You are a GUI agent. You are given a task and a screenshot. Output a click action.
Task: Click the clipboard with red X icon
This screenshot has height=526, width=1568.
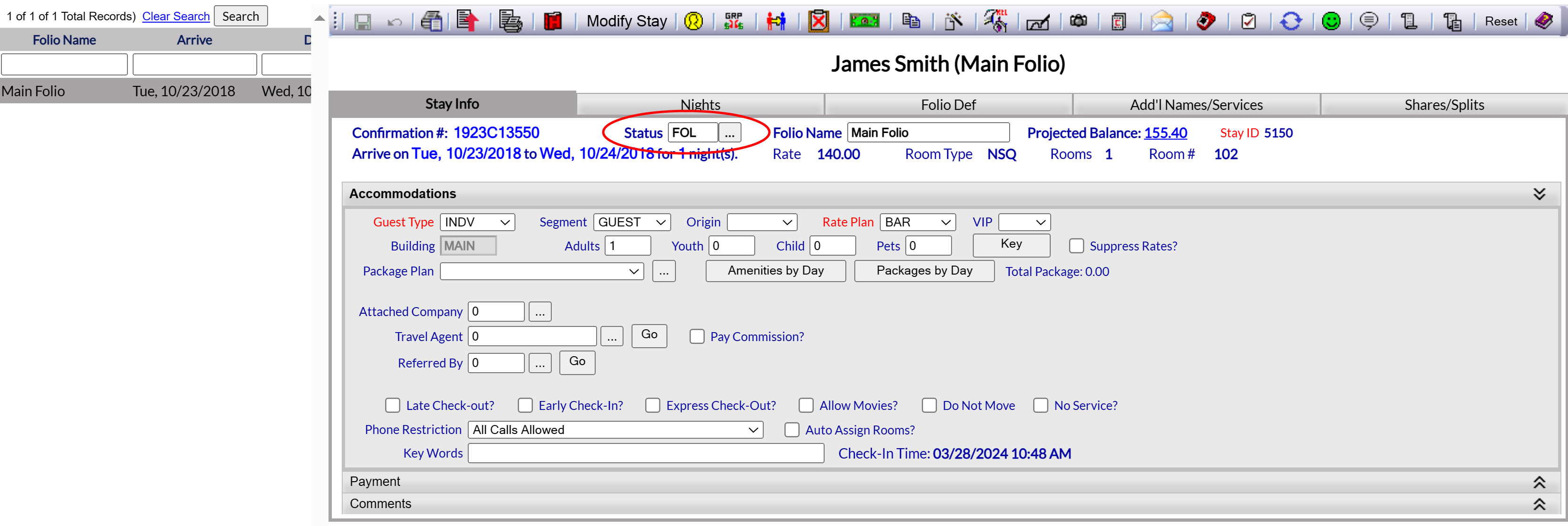[x=819, y=21]
